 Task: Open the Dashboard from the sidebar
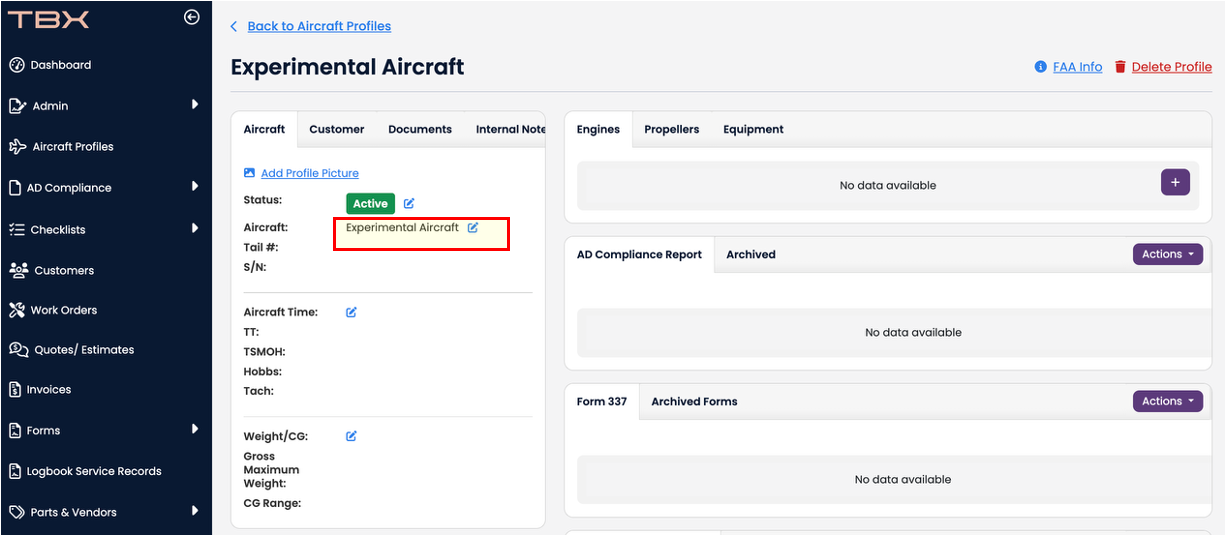point(60,65)
